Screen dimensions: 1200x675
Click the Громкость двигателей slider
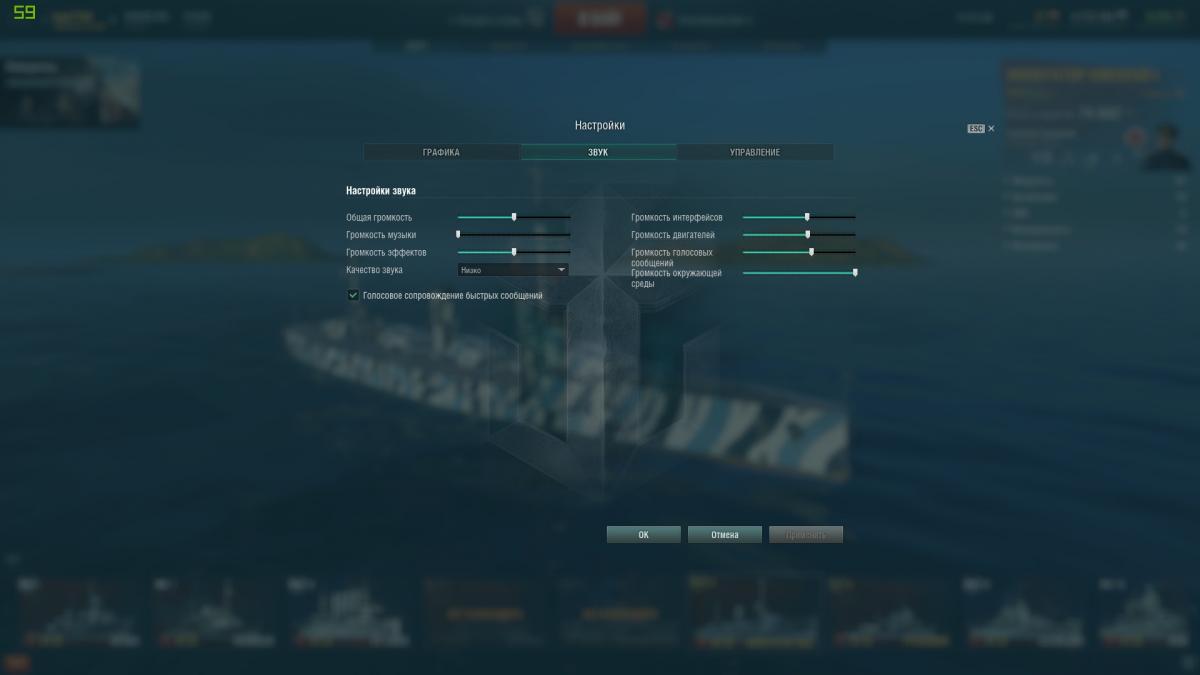[x=799, y=234]
